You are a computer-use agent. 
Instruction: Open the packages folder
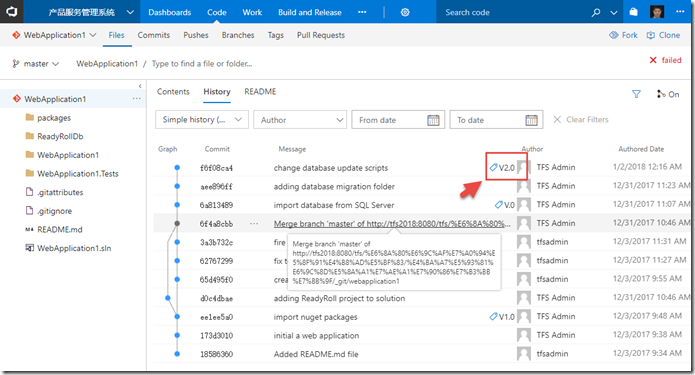pos(54,118)
